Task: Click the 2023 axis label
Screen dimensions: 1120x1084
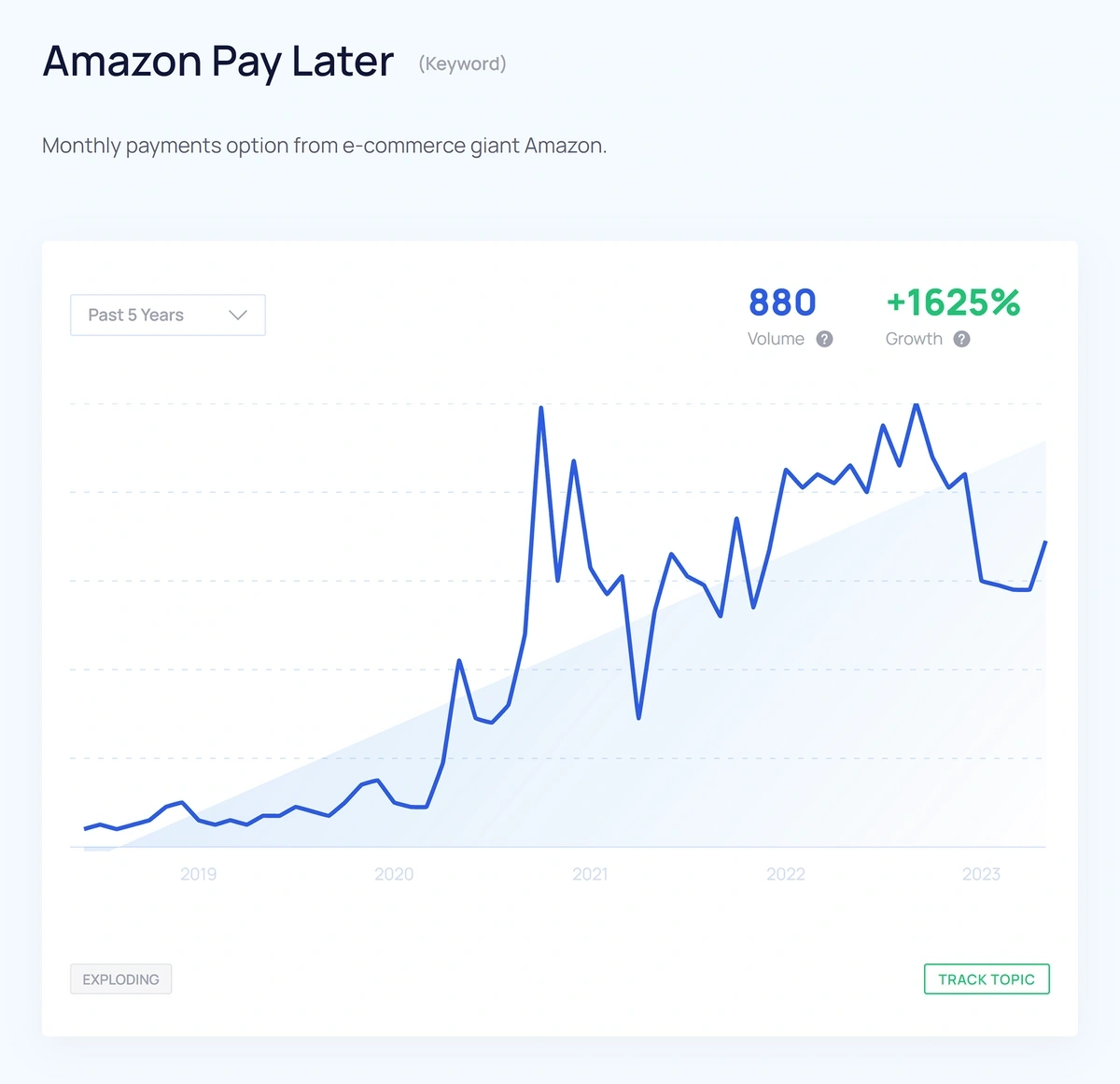Action: click(981, 874)
